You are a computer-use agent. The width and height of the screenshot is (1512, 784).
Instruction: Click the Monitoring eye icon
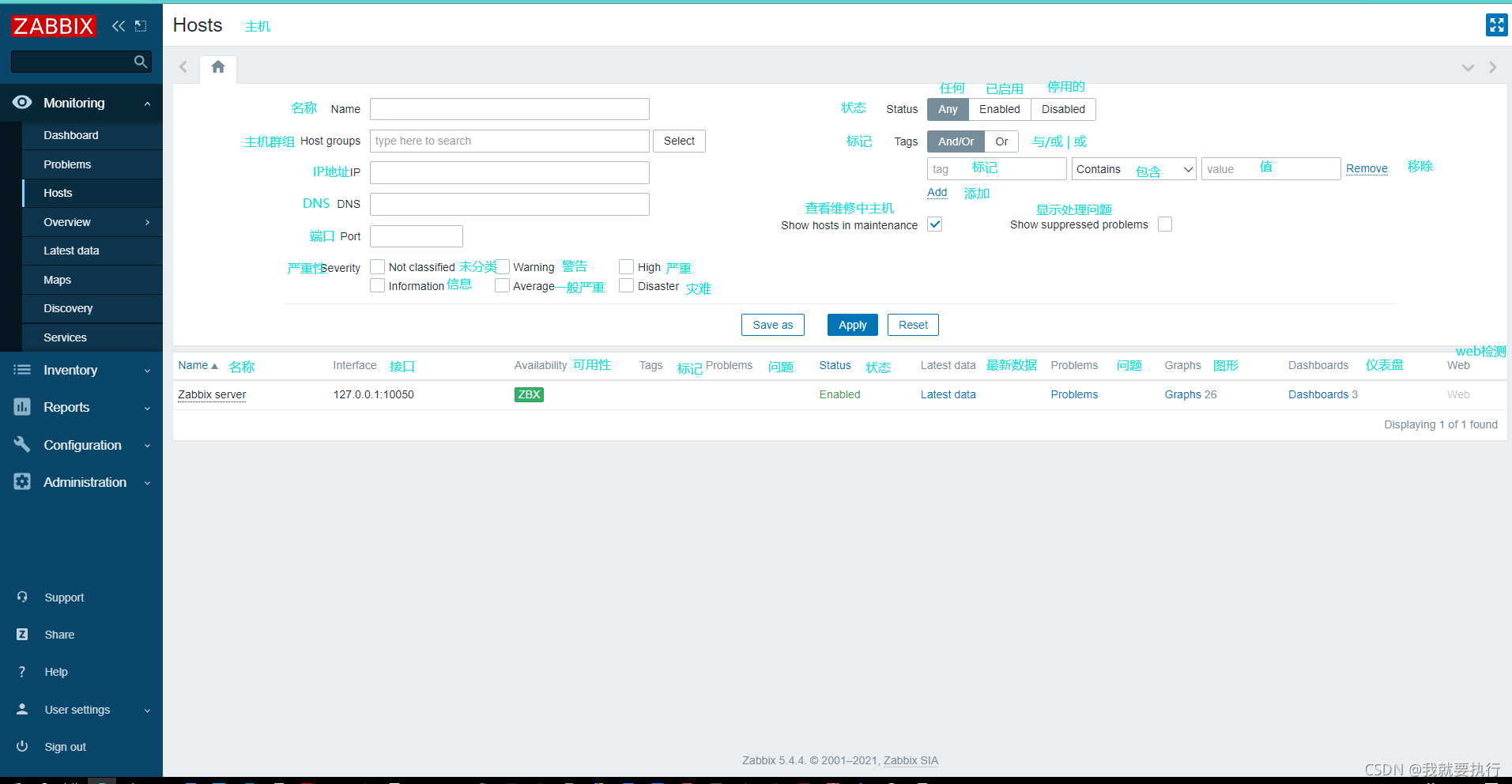pyautogui.click(x=22, y=103)
